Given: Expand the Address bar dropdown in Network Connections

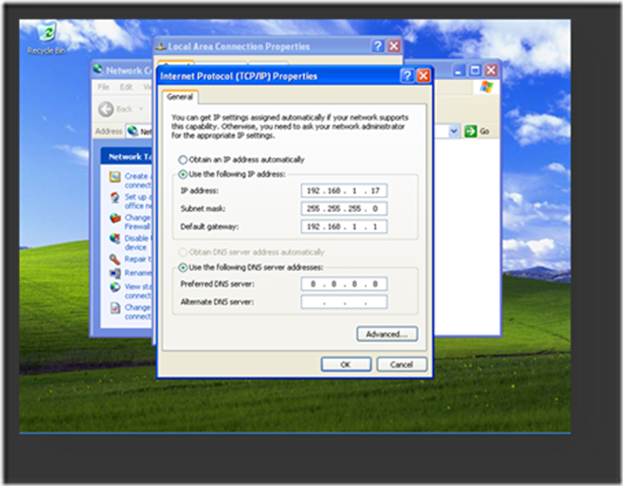Looking at the screenshot, I should [x=454, y=131].
